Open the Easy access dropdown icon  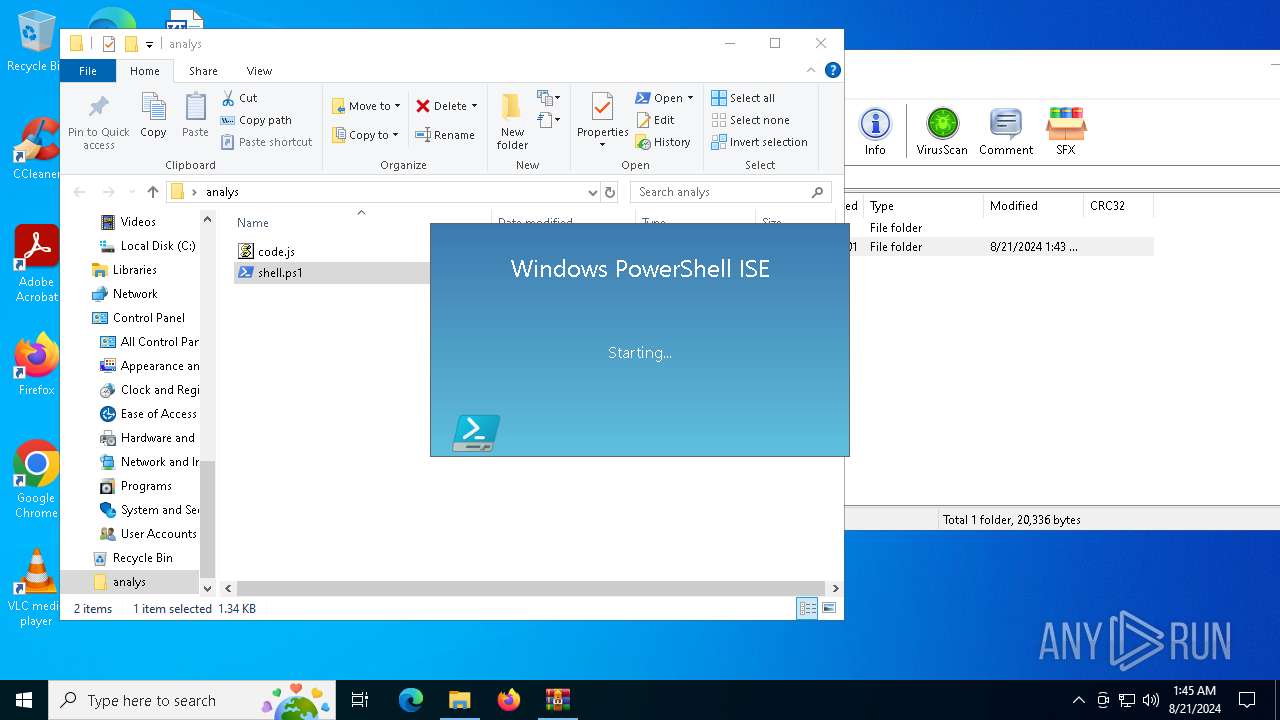pos(548,120)
